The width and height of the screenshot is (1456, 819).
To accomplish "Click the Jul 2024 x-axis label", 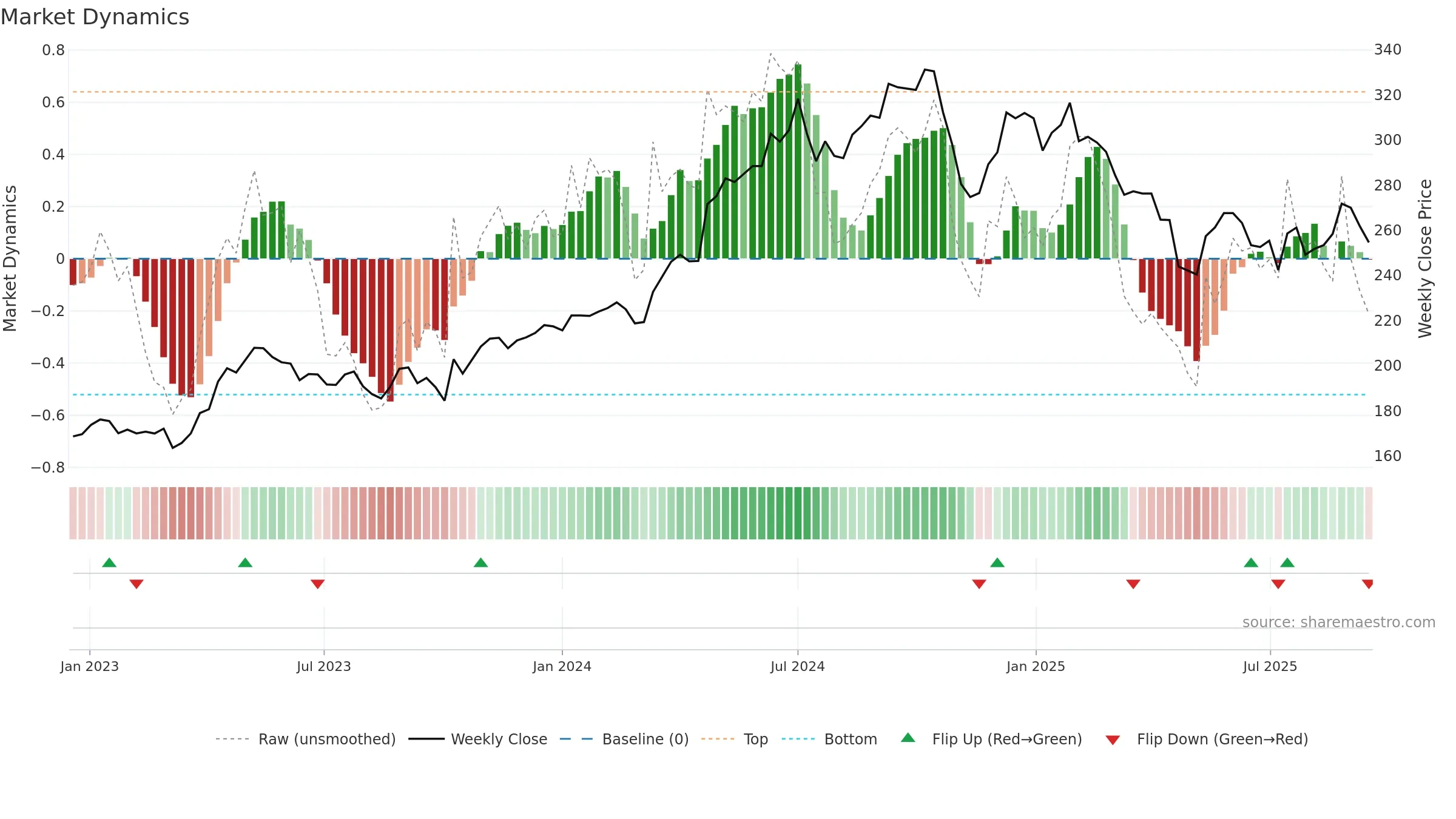I will [x=798, y=666].
